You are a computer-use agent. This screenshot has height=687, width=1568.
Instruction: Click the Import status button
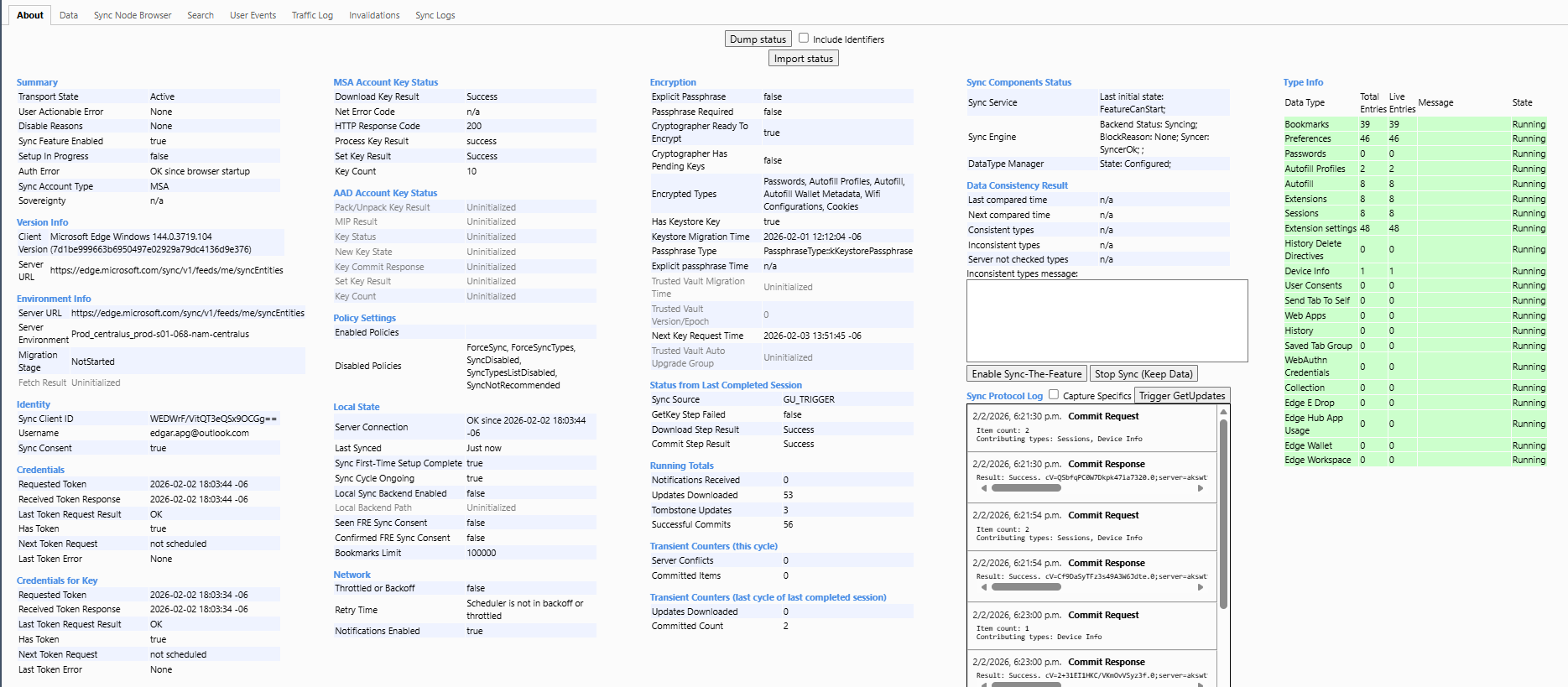(x=804, y=59)
